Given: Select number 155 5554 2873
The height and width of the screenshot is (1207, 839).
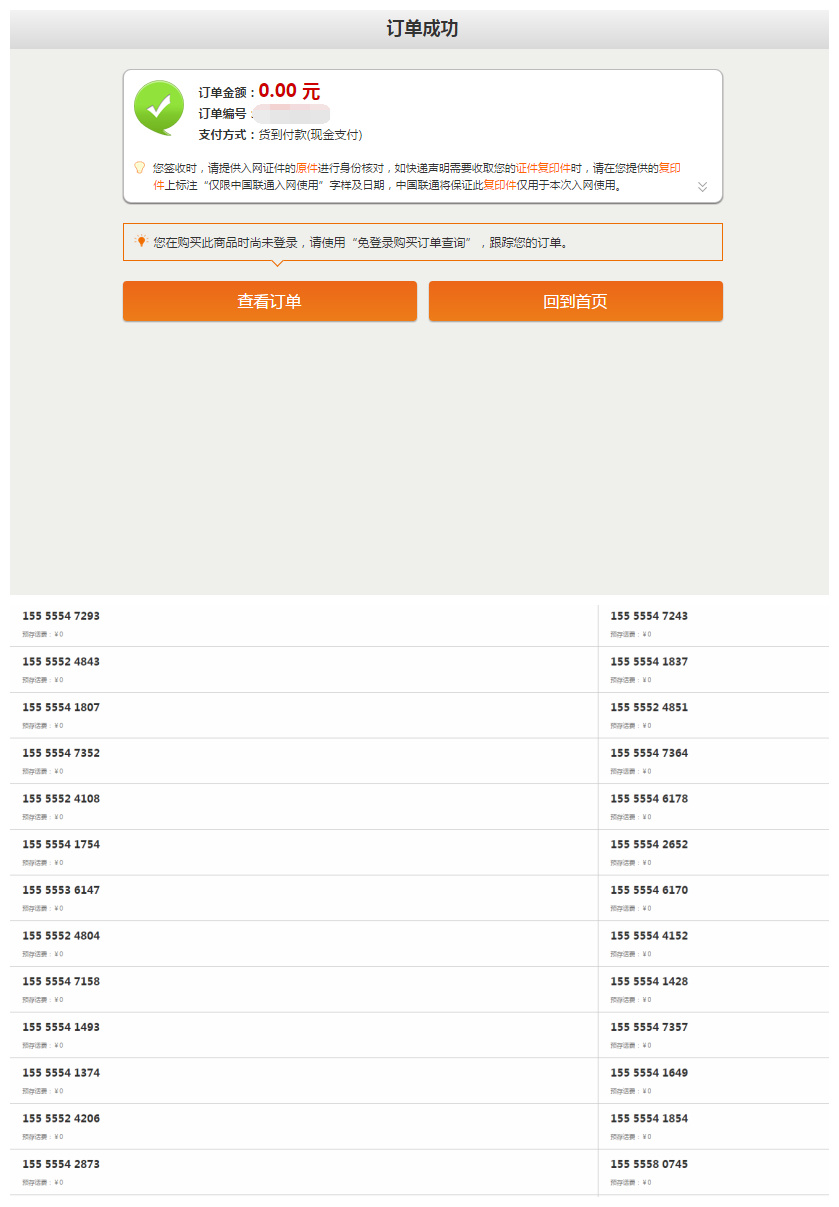Looking at the screenshot, I should tap(61, 1165).
